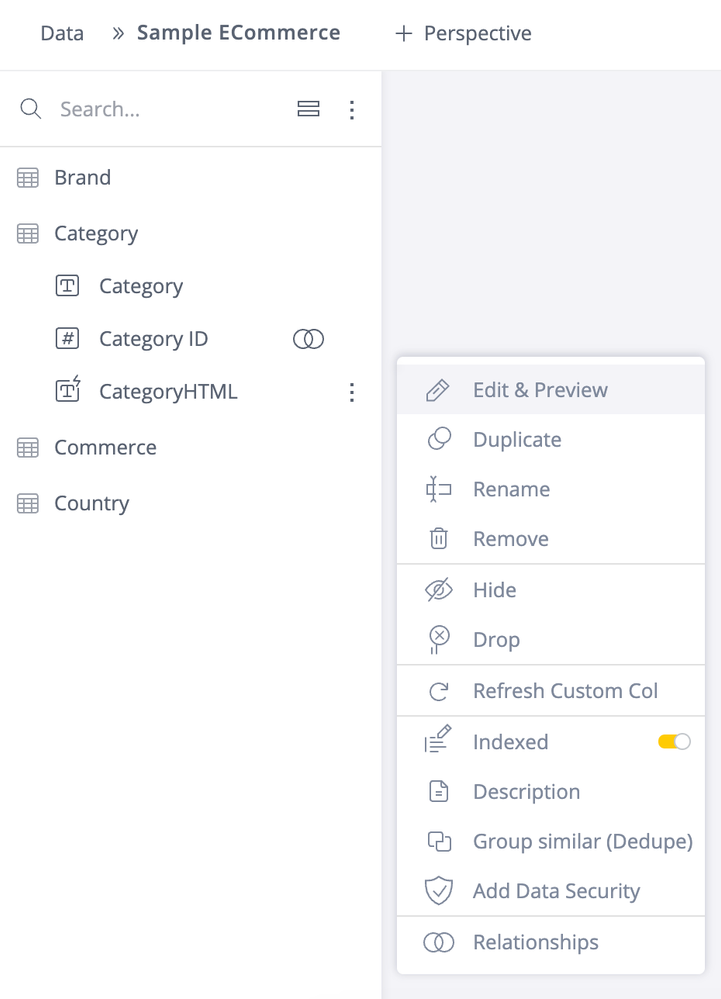Expand the Country table
This screenshot has width=721, height=999.
(x=91, y=504)
